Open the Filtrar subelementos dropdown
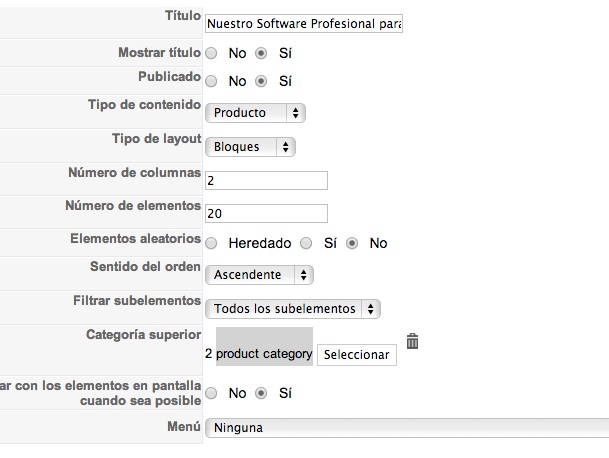Viewport: 609px width, 458px height. [x=293, y=309]
